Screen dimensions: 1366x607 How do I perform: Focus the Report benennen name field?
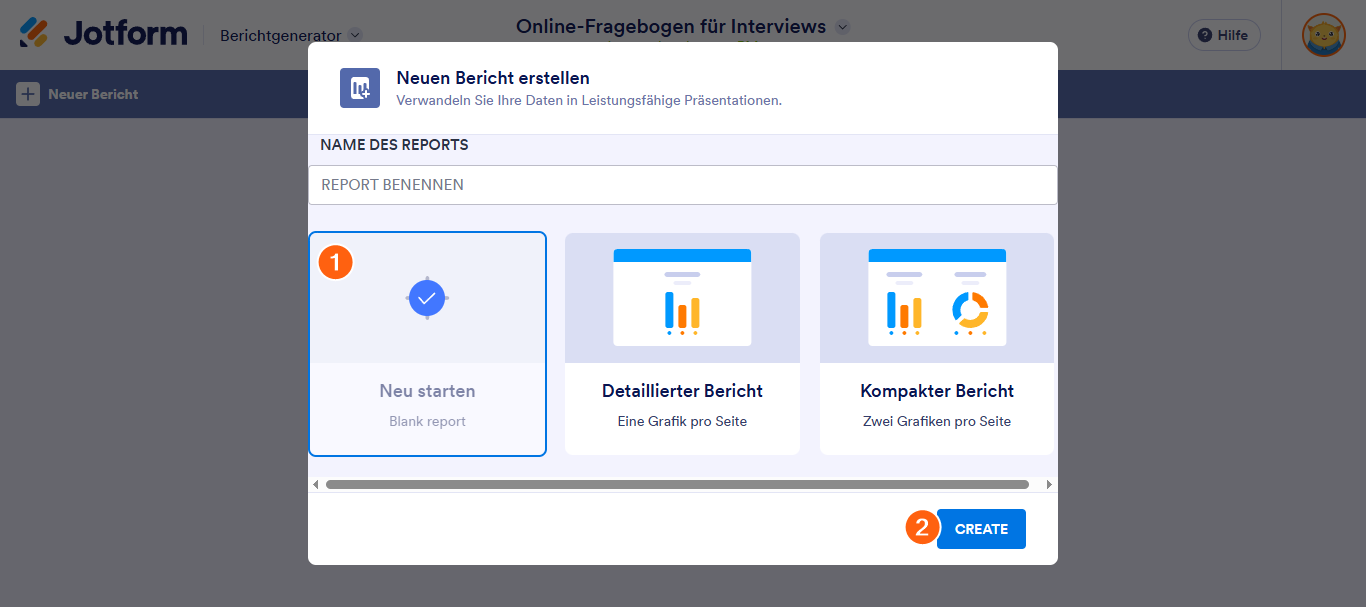click(x=683, y=185)
